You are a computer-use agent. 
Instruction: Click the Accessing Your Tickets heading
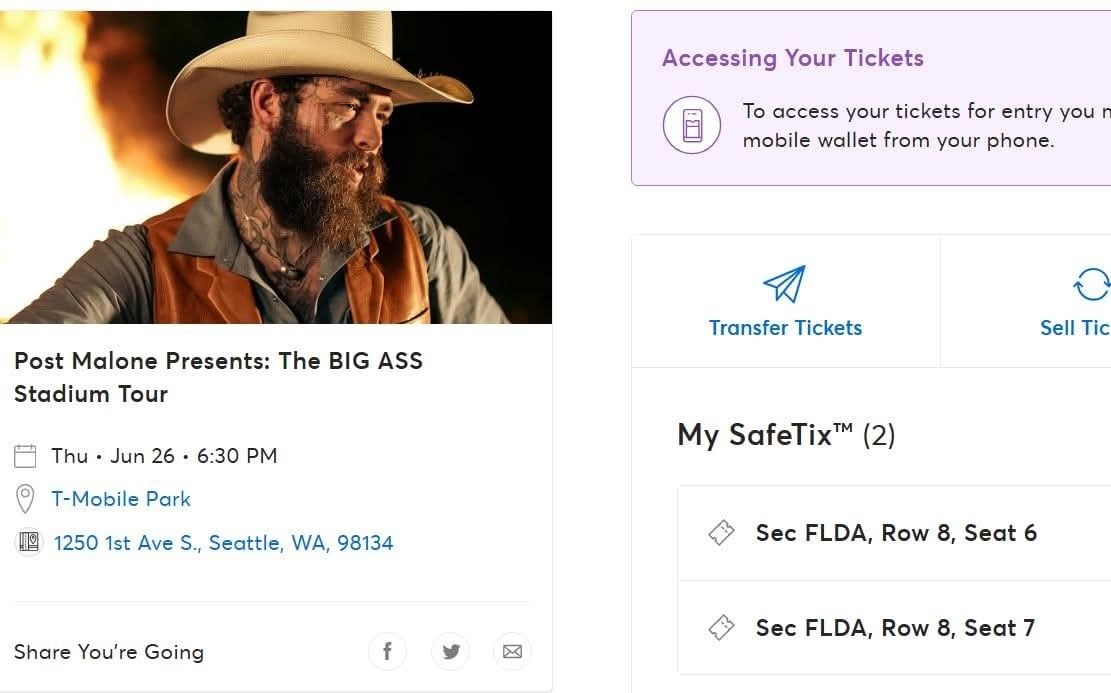pyautogui.click(x=792, y=58)
